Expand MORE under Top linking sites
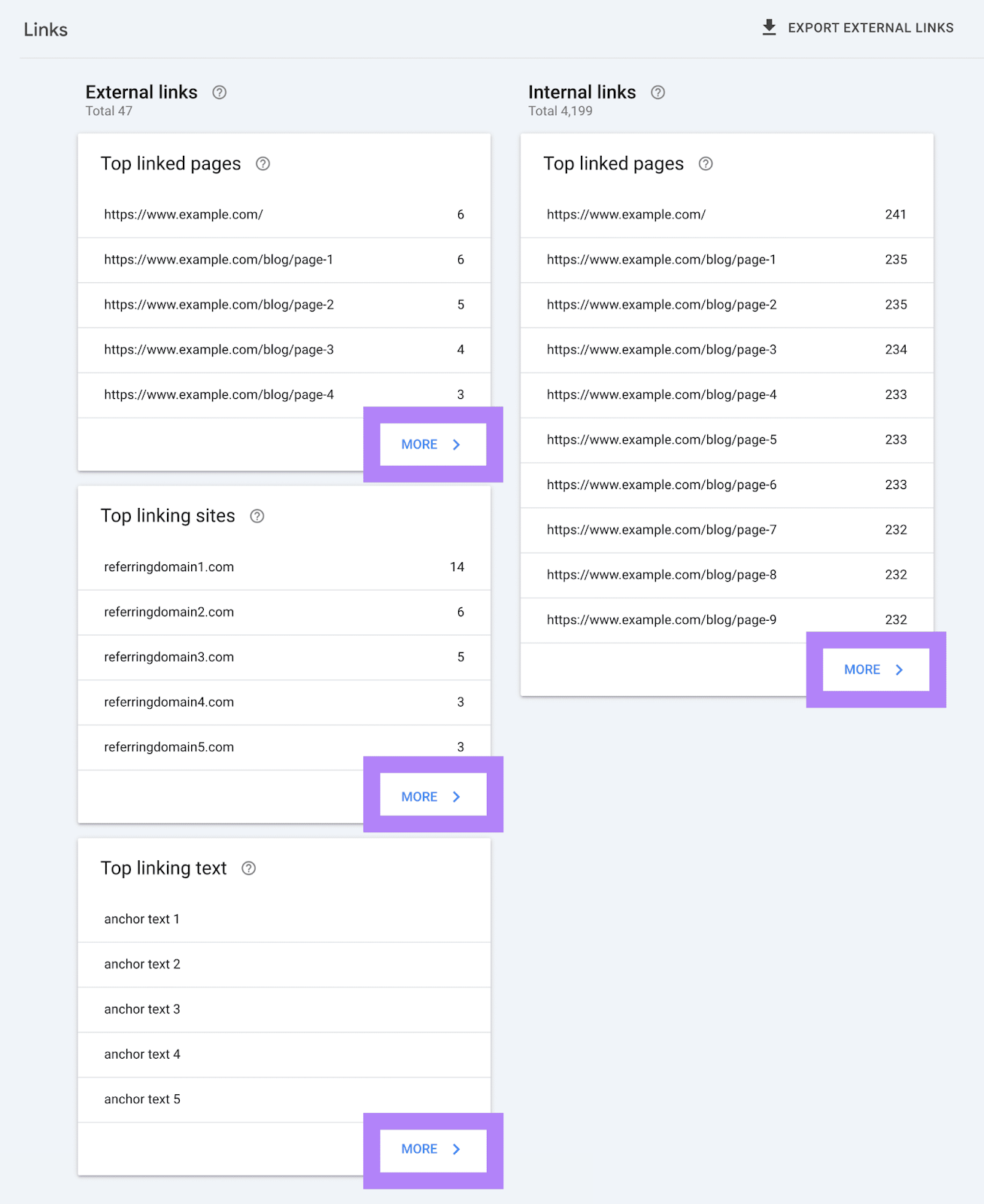Screen dimensions: 984x1204 [x=433, y=795]
